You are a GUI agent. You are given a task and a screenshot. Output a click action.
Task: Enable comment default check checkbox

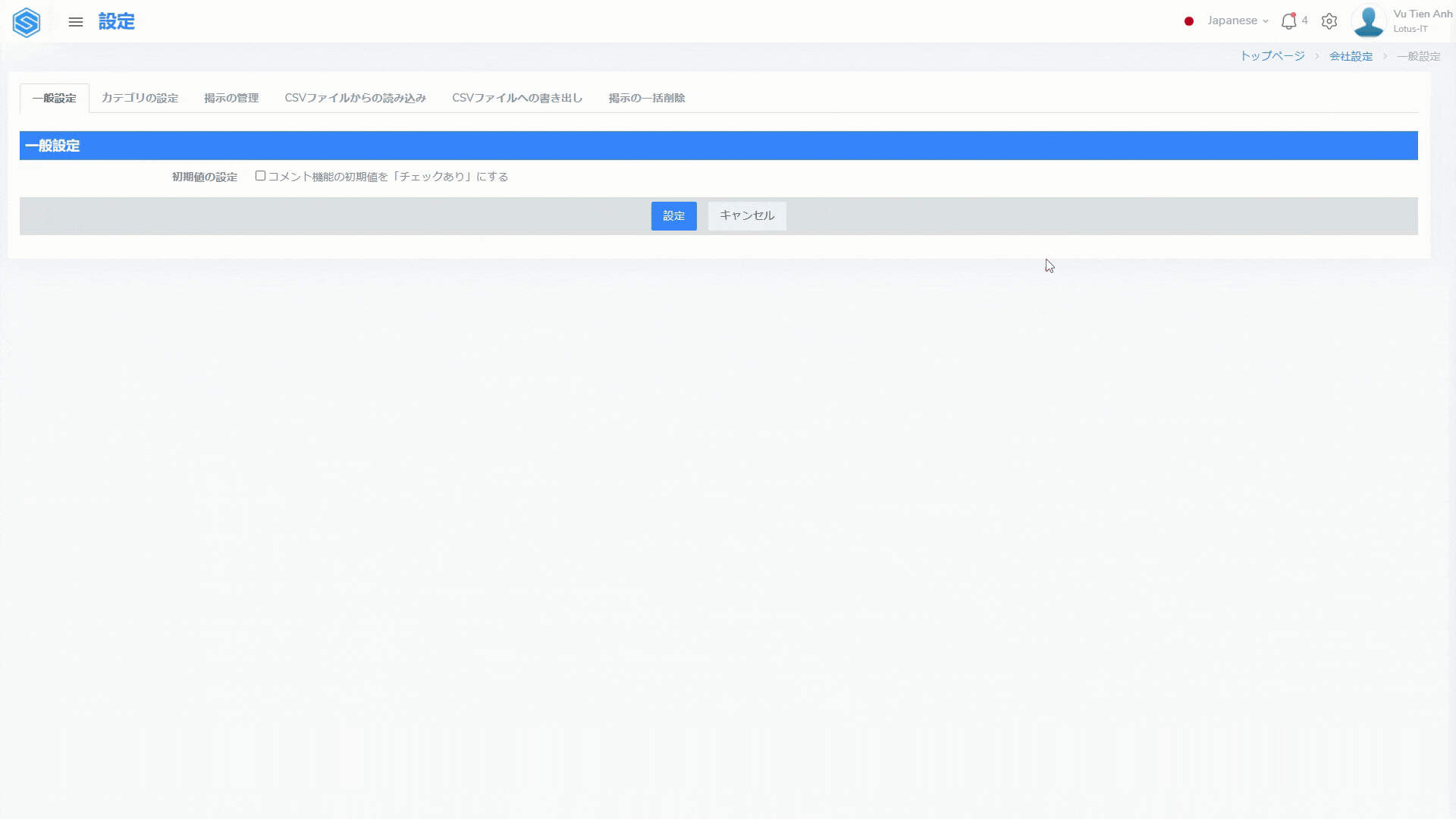pos(260,176)
